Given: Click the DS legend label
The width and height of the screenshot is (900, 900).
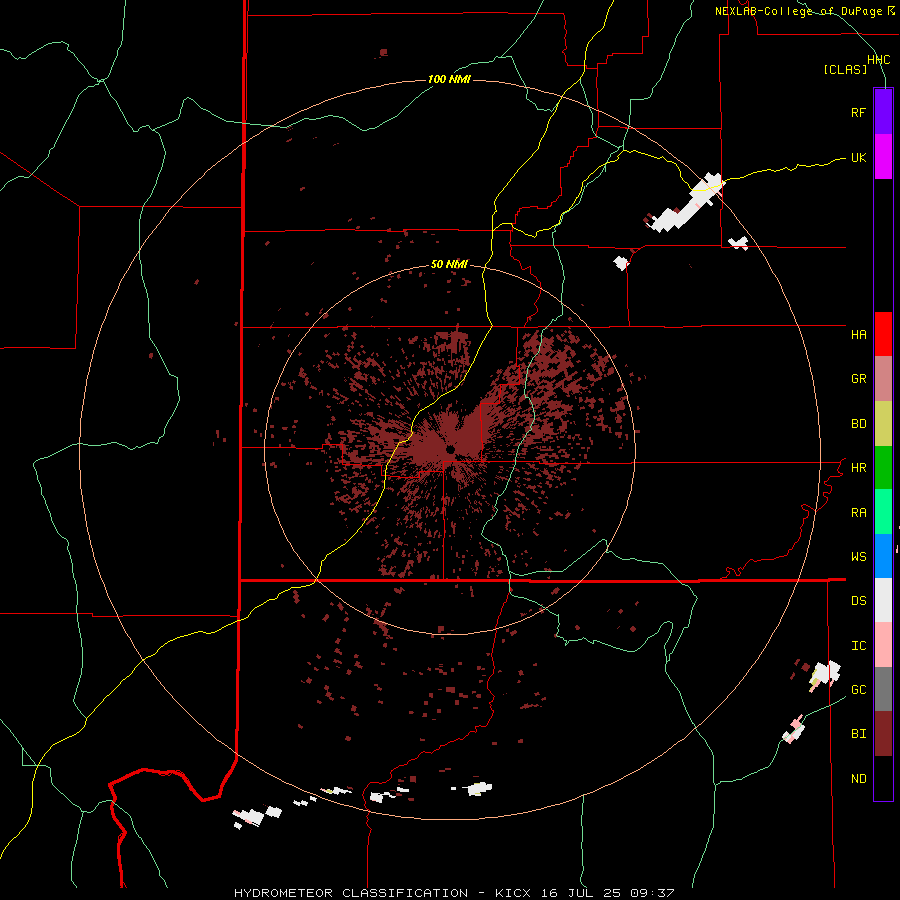Looking at the screenshot, I should tap(858, 600).
